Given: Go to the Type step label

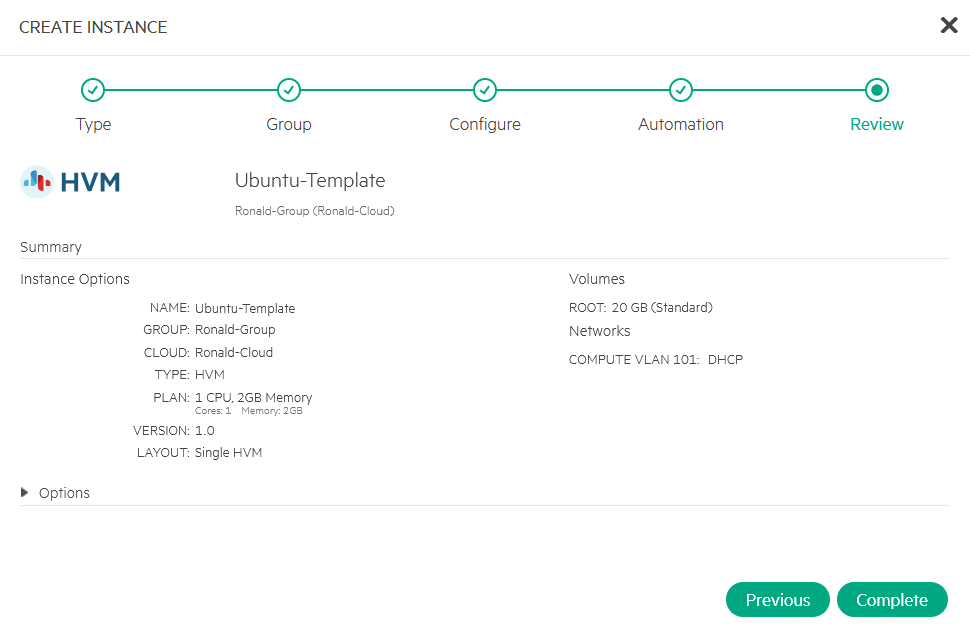Looking at the screenshot, I should pyautogui.click(x=93, y=125).
